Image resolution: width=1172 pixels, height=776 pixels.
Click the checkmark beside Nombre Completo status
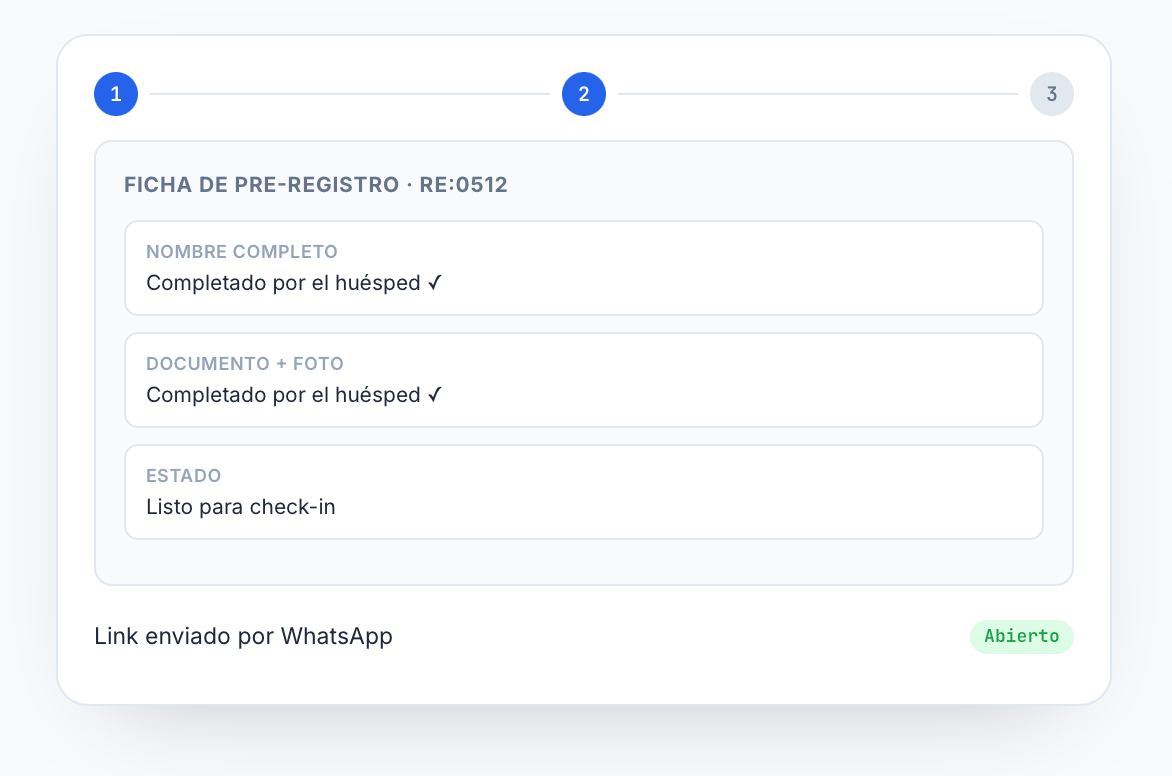(435, 283)
